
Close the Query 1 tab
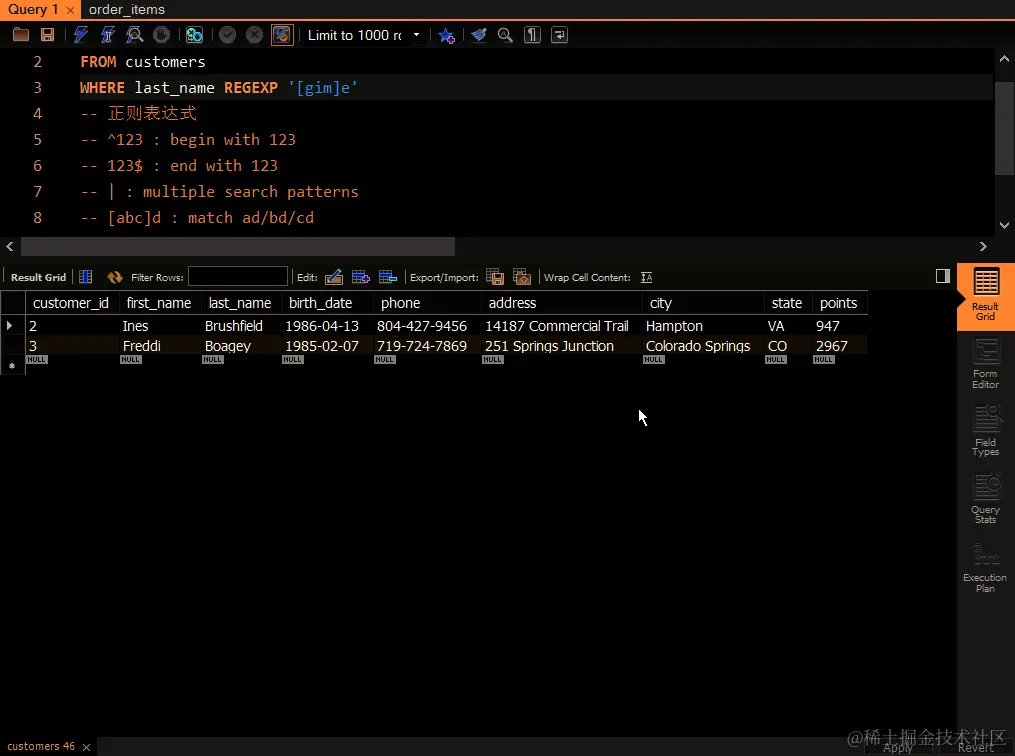[70, 10]
